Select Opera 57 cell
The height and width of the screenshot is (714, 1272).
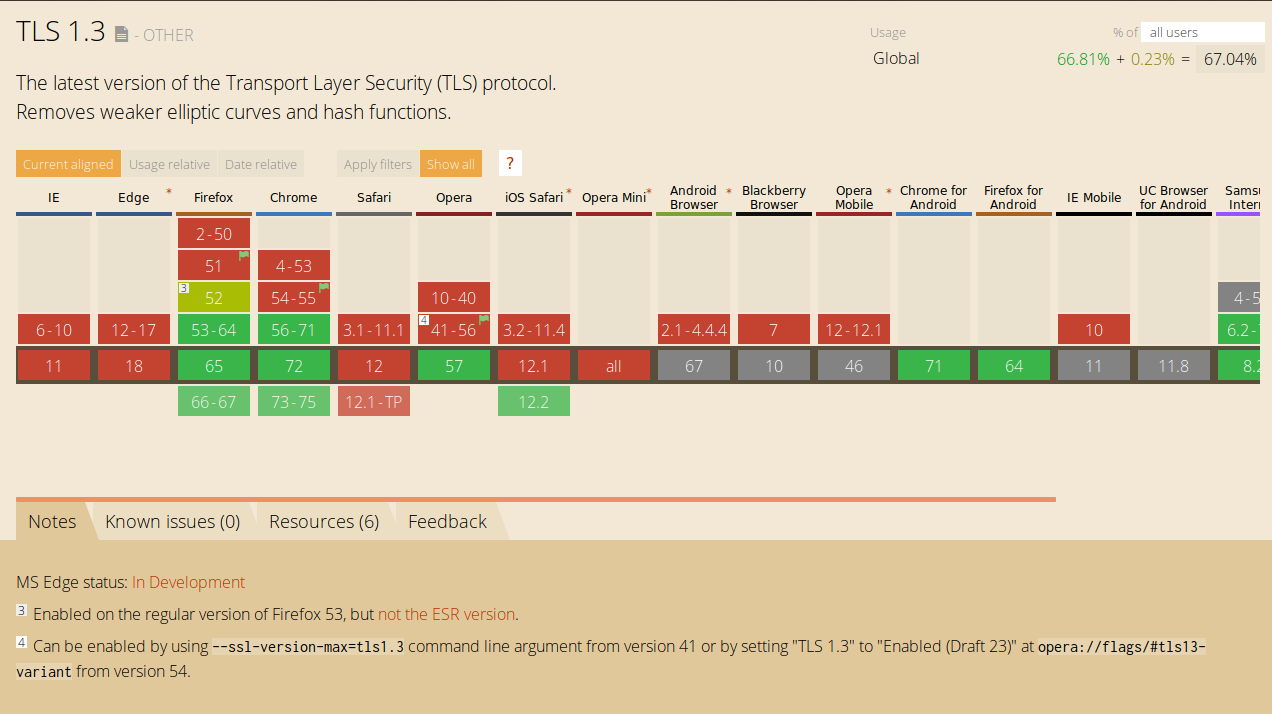pyautogui.click(x=454, y=365)
